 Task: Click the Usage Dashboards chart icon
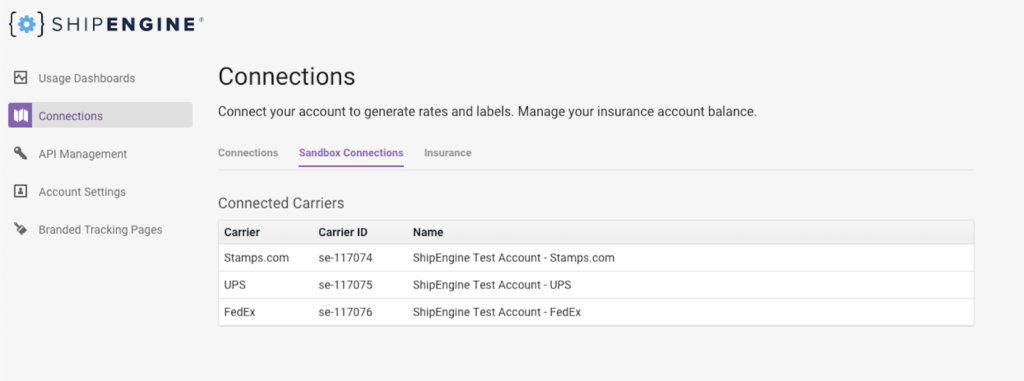pos(20,78)
